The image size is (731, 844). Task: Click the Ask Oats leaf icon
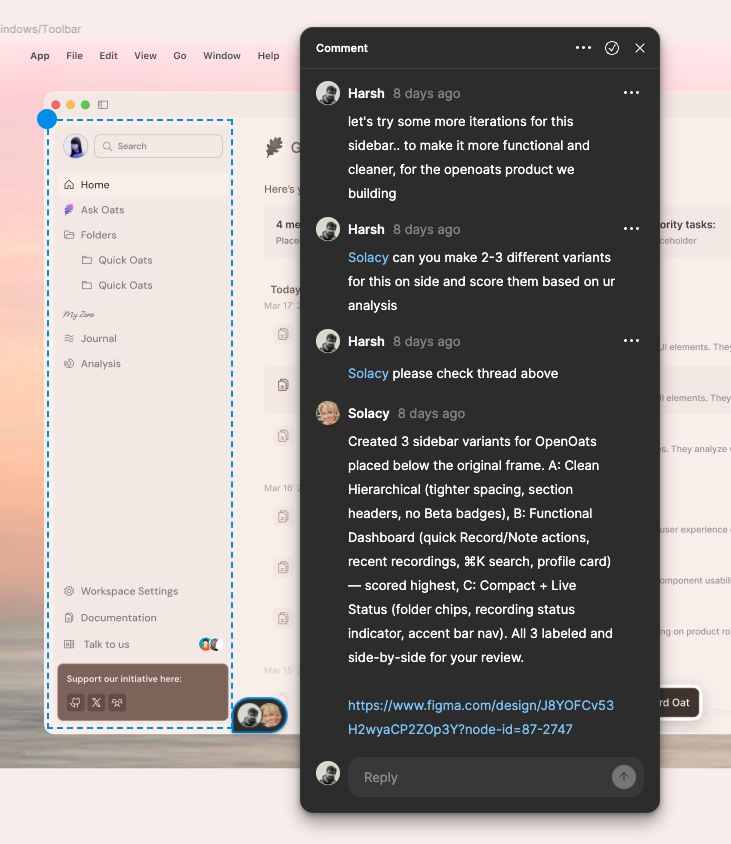(69, 209)
